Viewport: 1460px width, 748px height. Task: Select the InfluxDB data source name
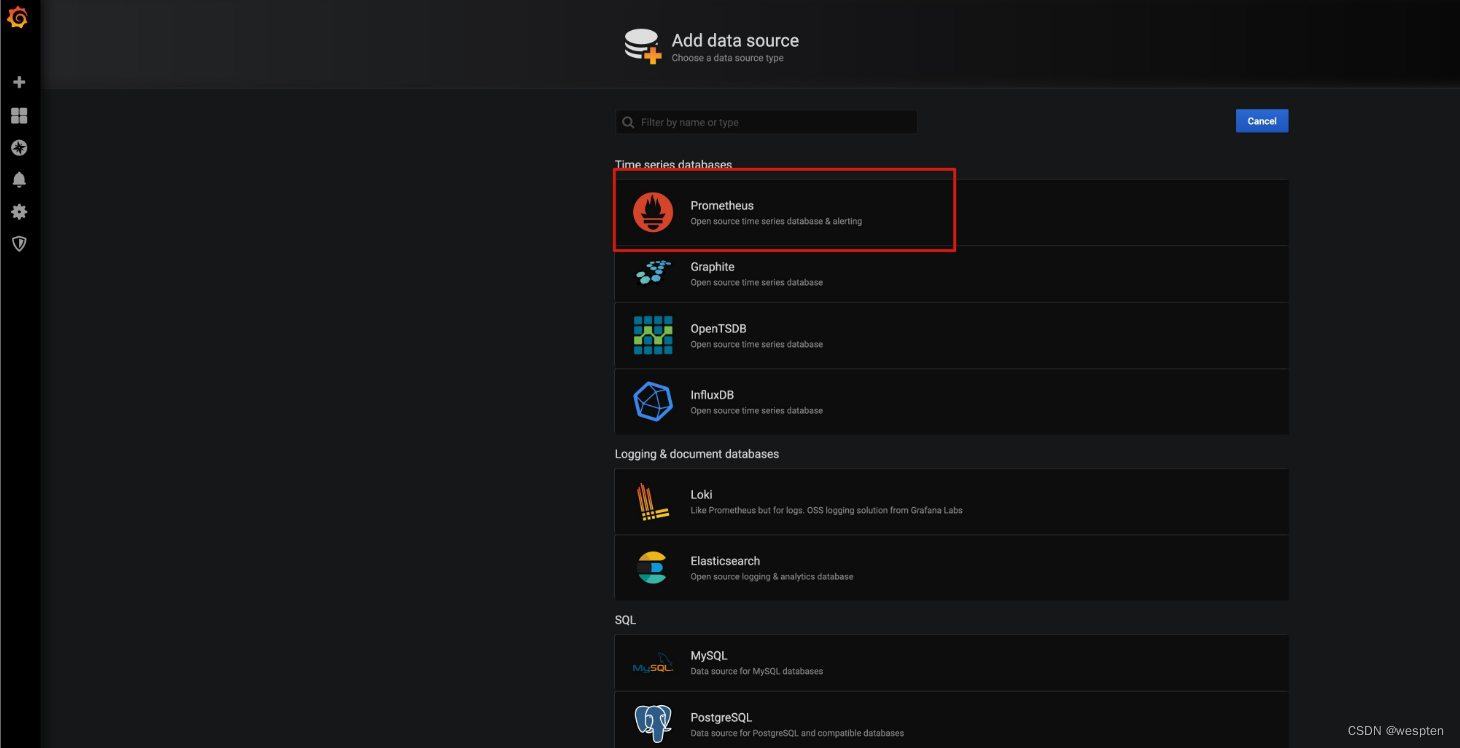(712, 395)
